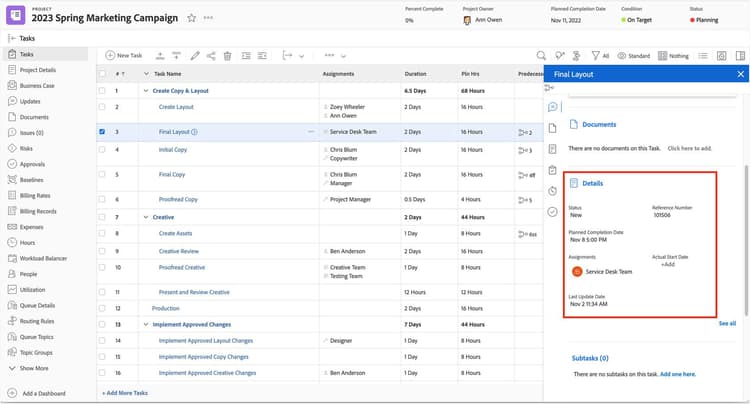Open the Standard view dropdown
The image size is (750, 404).
click(x=635, y=55)
